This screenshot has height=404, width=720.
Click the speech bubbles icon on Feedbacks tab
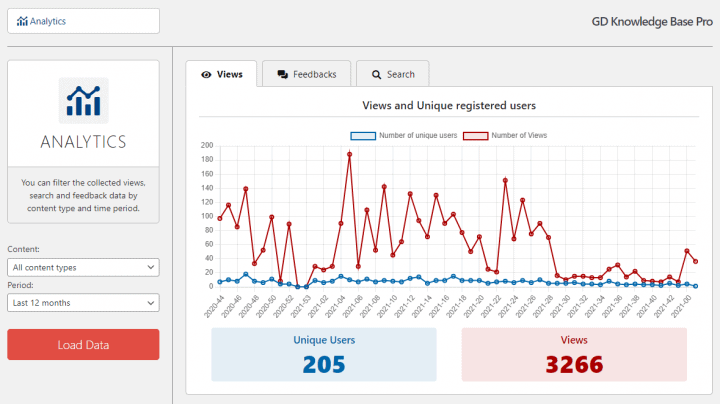[x=282, y=74]
